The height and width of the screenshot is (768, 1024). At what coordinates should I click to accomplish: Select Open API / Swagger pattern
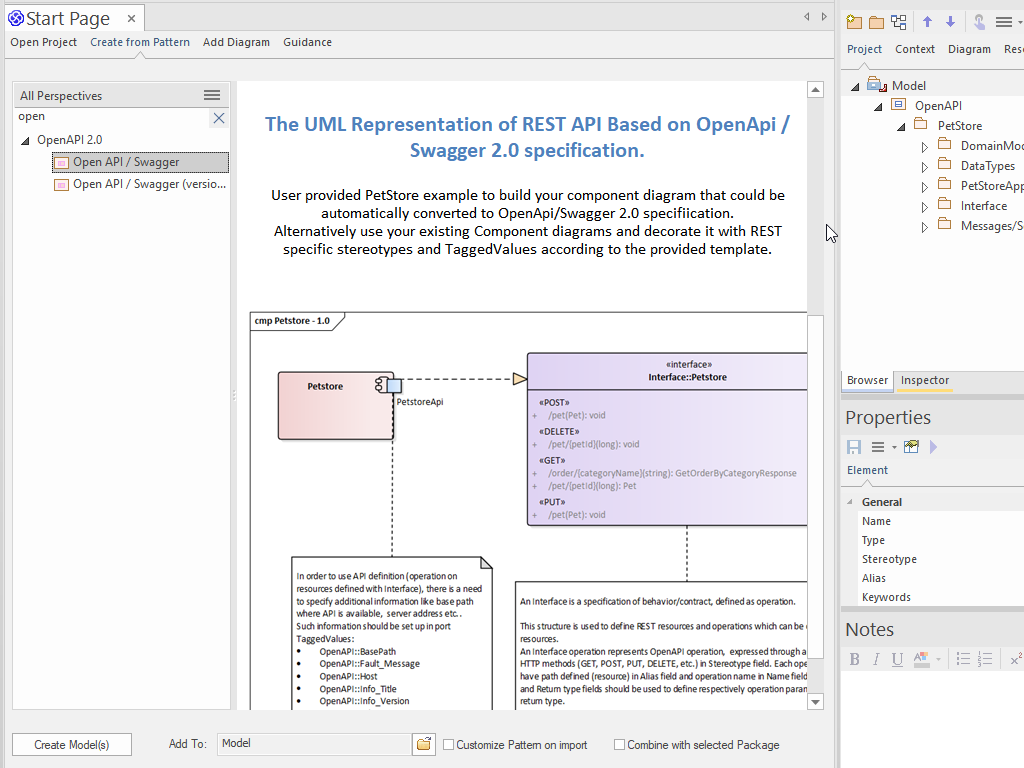[x=140, y=162]
